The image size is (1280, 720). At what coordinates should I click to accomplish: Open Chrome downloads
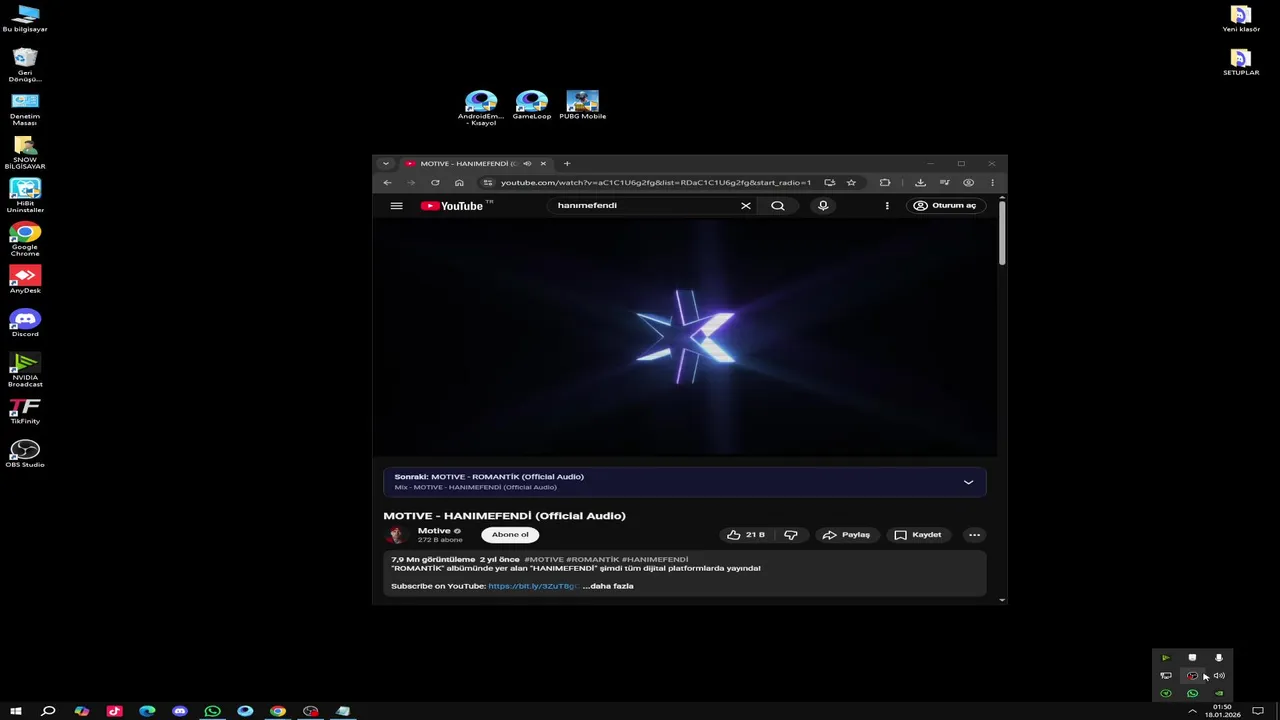(920, 183)
